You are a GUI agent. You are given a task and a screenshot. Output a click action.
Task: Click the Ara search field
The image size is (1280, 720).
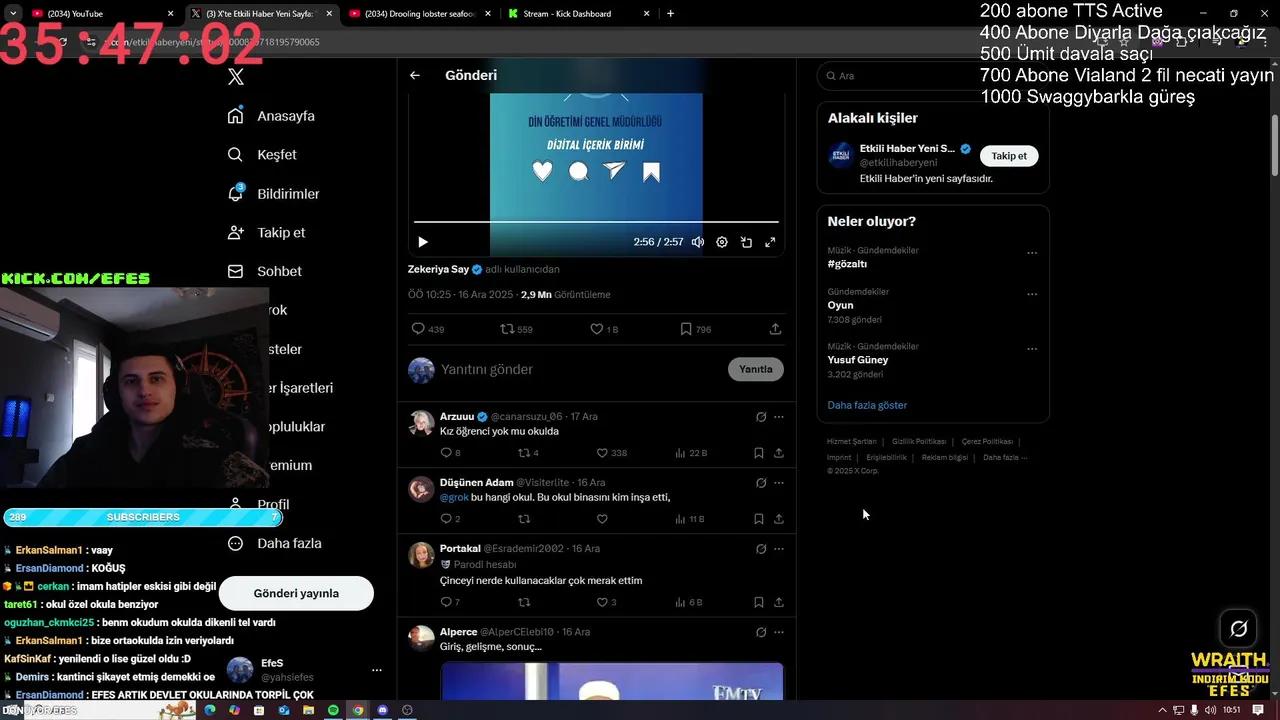900,76
